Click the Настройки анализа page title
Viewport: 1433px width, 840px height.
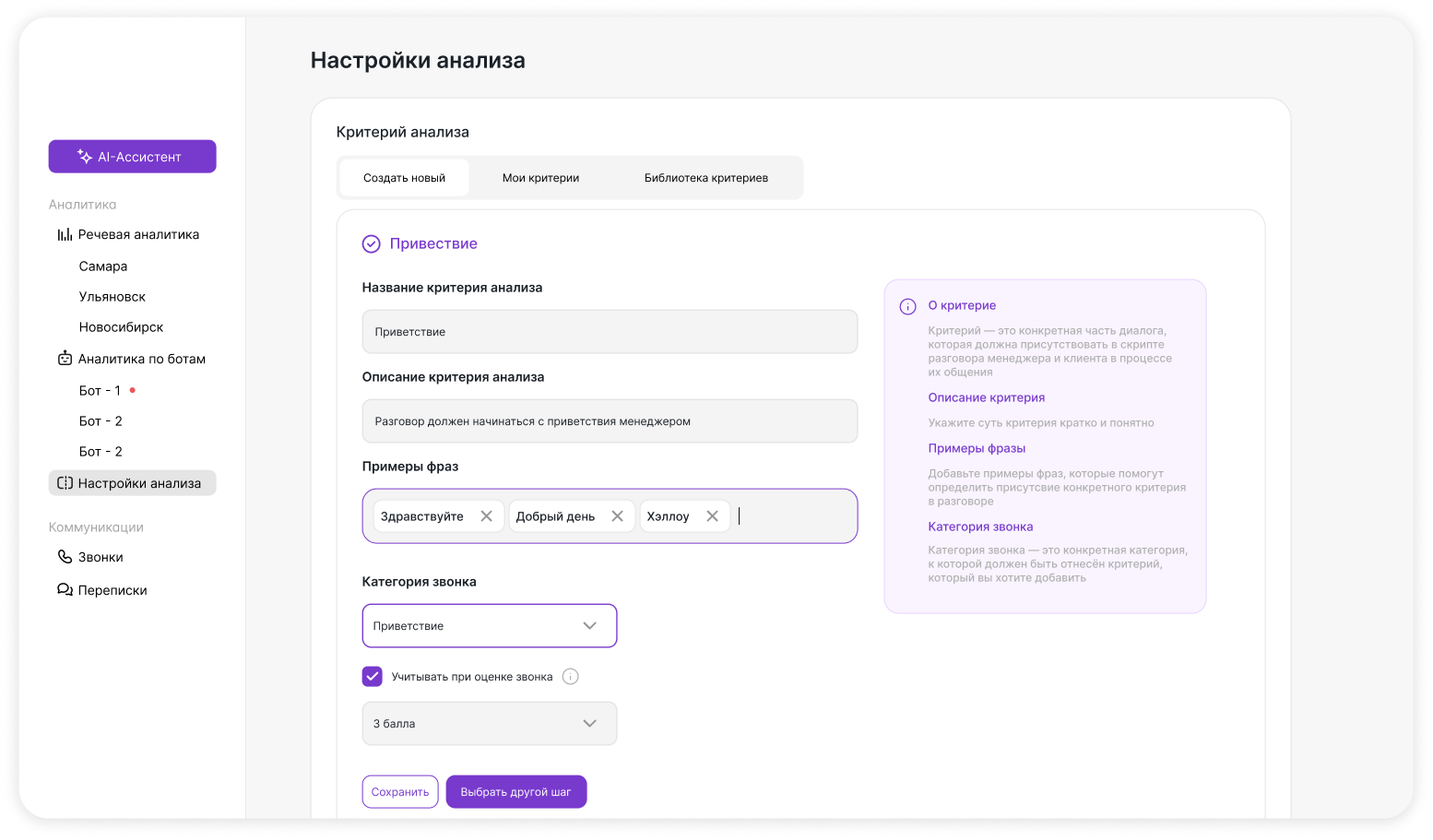click(x=418, y=61)
